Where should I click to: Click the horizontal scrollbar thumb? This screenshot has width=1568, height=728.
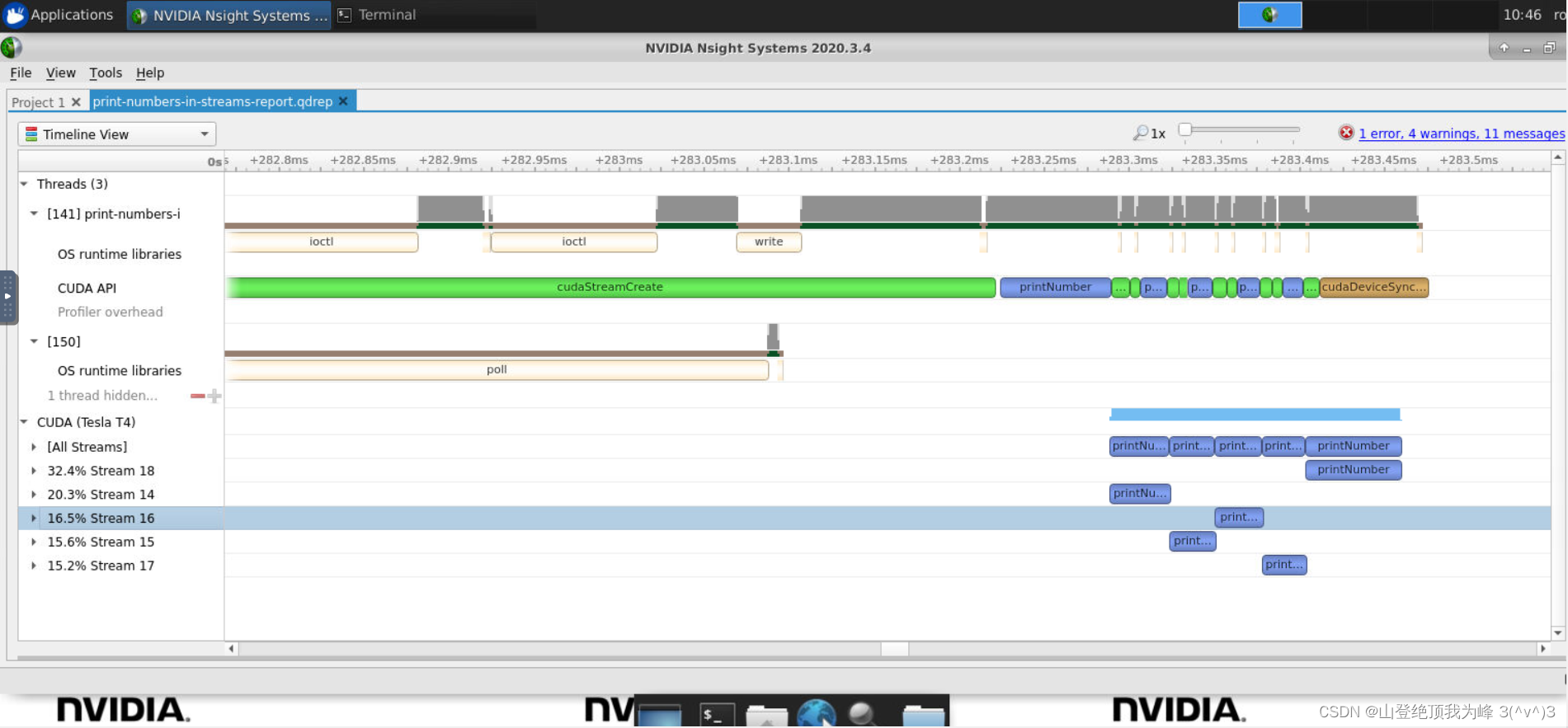894,649
